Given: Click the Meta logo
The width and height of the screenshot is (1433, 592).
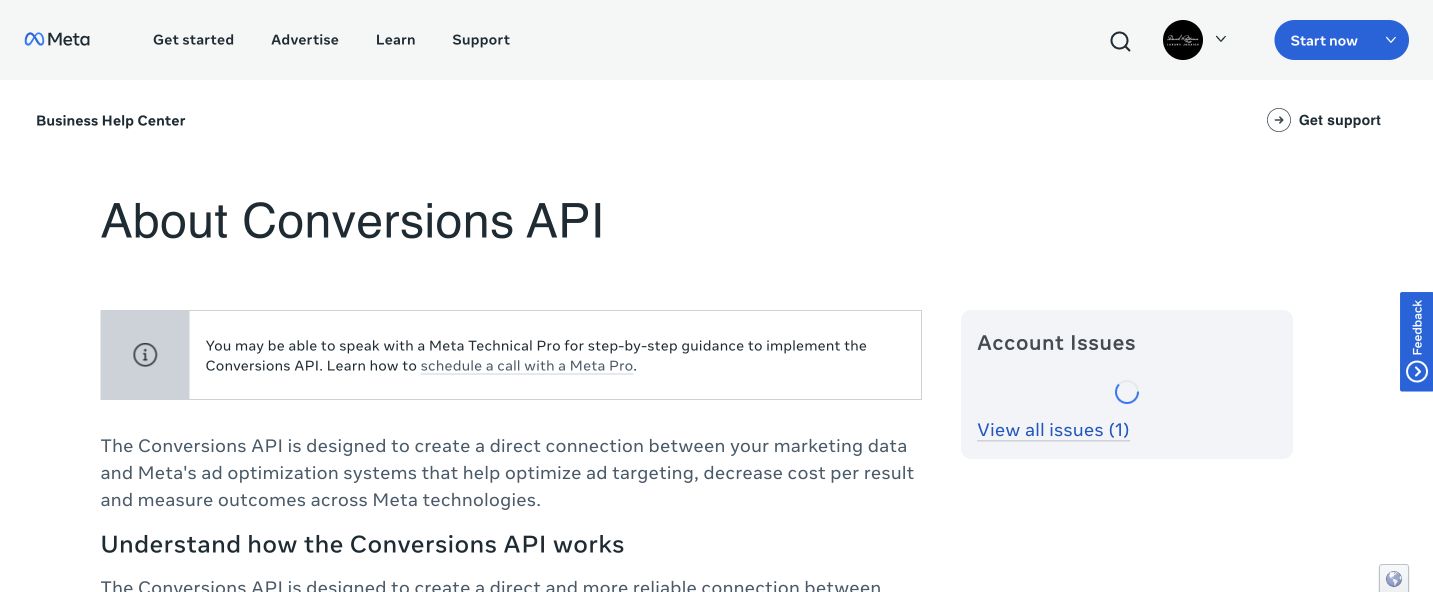Looking at the screenshot, I should pyautogui.click(x=57, y=40).
